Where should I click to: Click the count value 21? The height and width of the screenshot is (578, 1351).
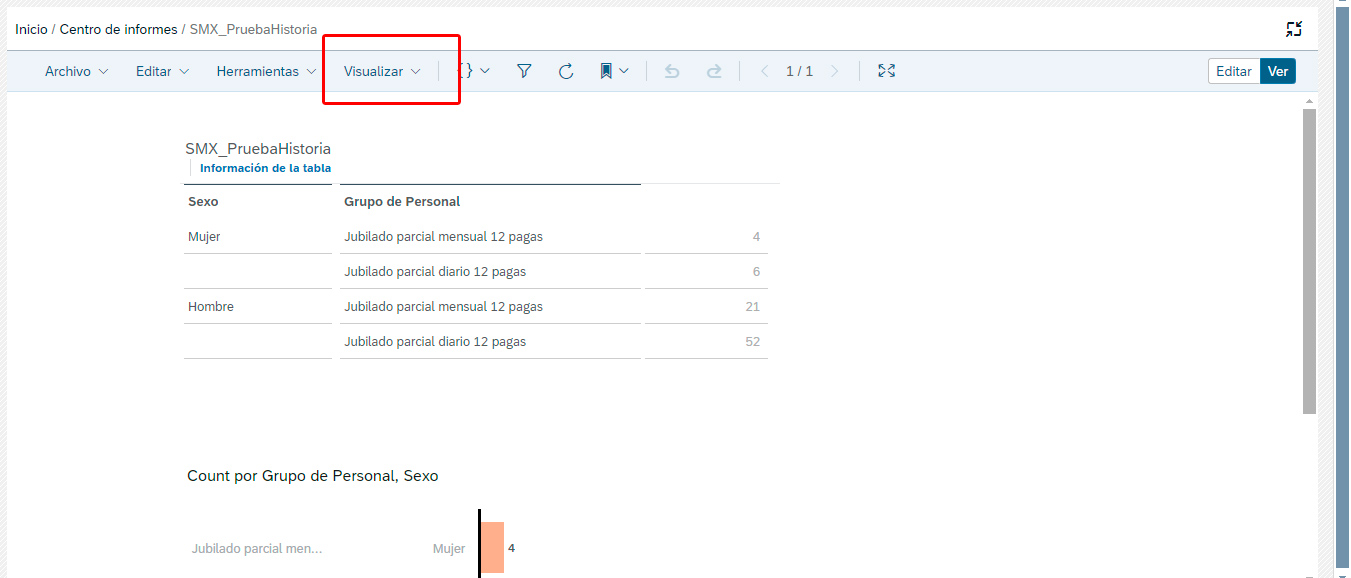[753, 306]
